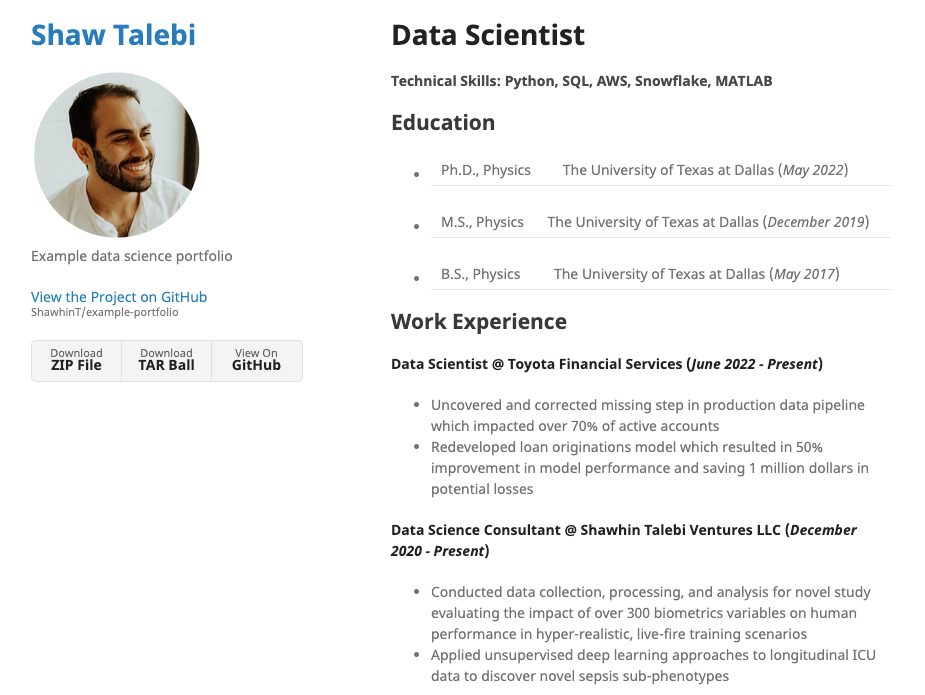Click the Toyota Financial Services job title
925x695 pixels.
pos(605,363)
